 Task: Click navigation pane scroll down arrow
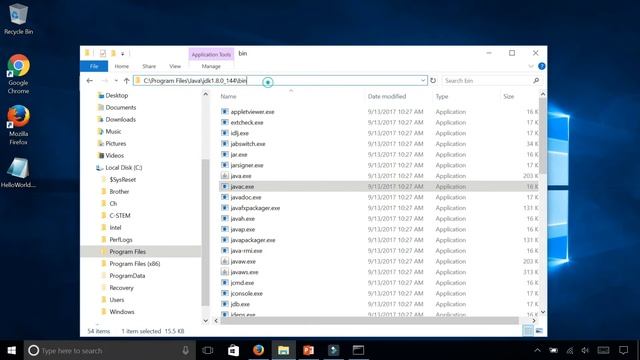pyautogui.click(x=205, y=320)
